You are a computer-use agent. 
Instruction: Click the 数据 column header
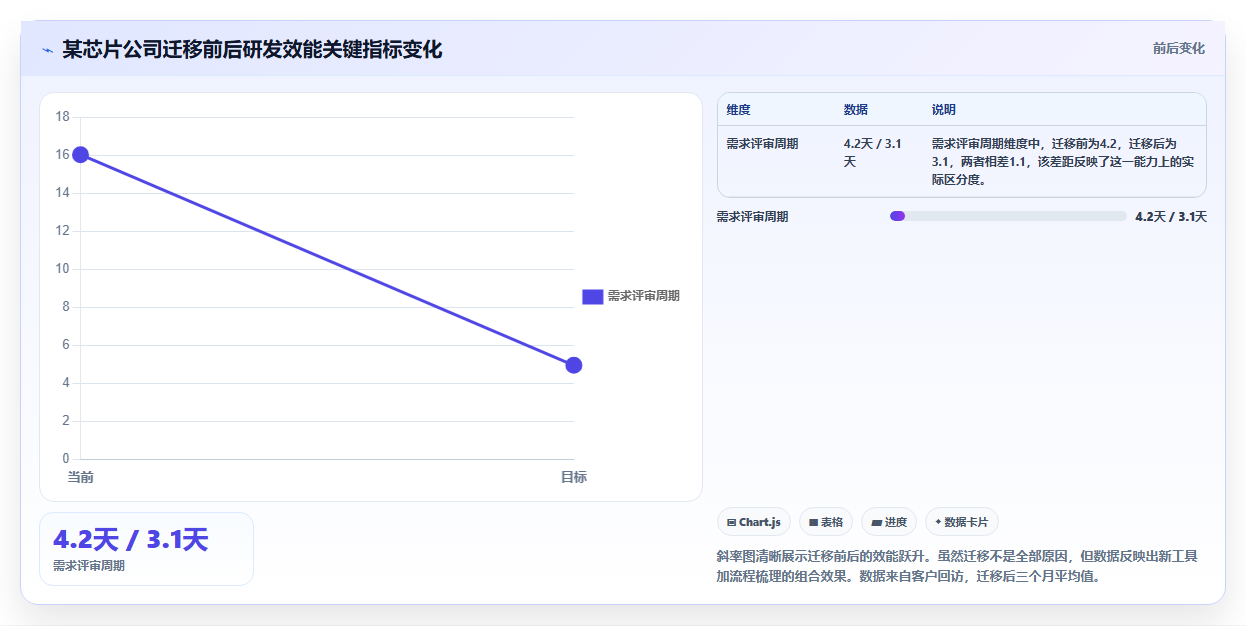856,109
